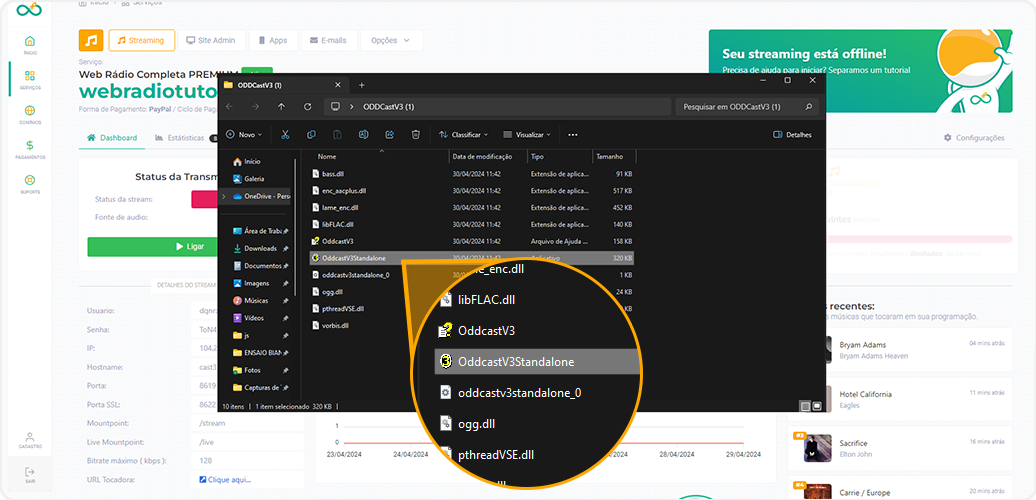This screenshot has height=500, width=1036.
Task: Open the Visualizar view dropdown
Action: (x=527, y=135)
